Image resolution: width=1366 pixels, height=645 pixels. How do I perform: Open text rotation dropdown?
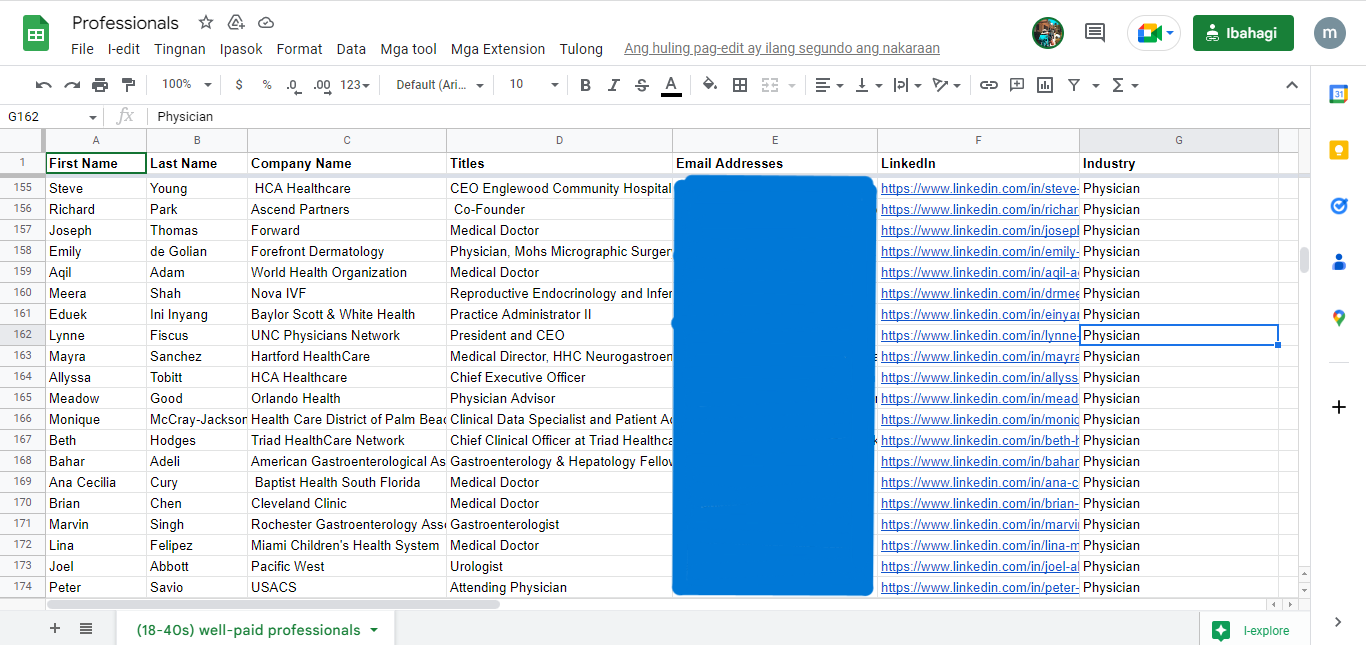click(946, 85)
